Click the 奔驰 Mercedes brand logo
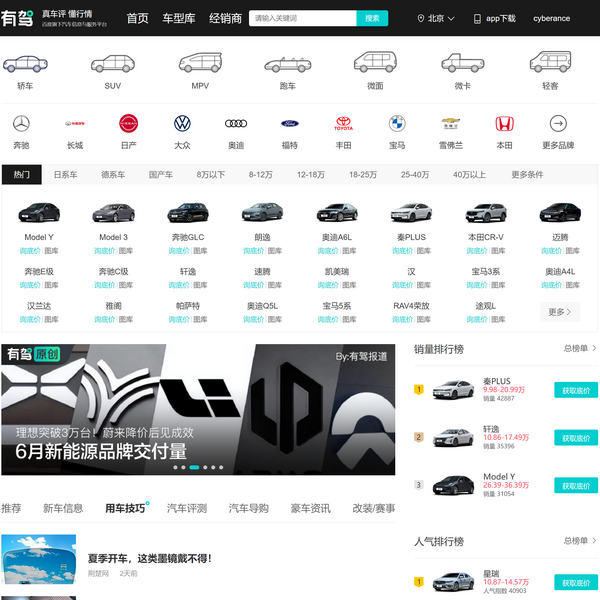This screenshot has width=600, height=600. (21, 124)
